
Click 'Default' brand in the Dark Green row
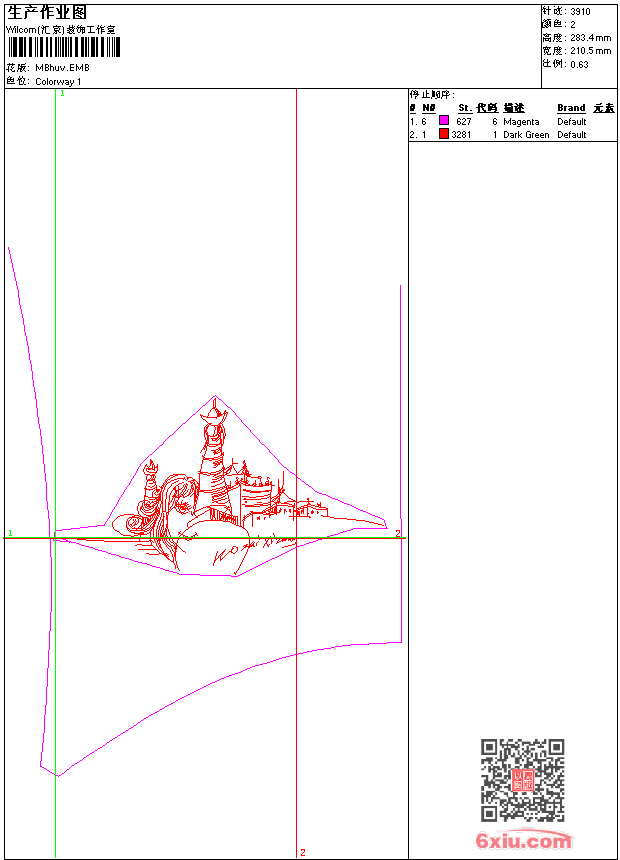point(572,135)
